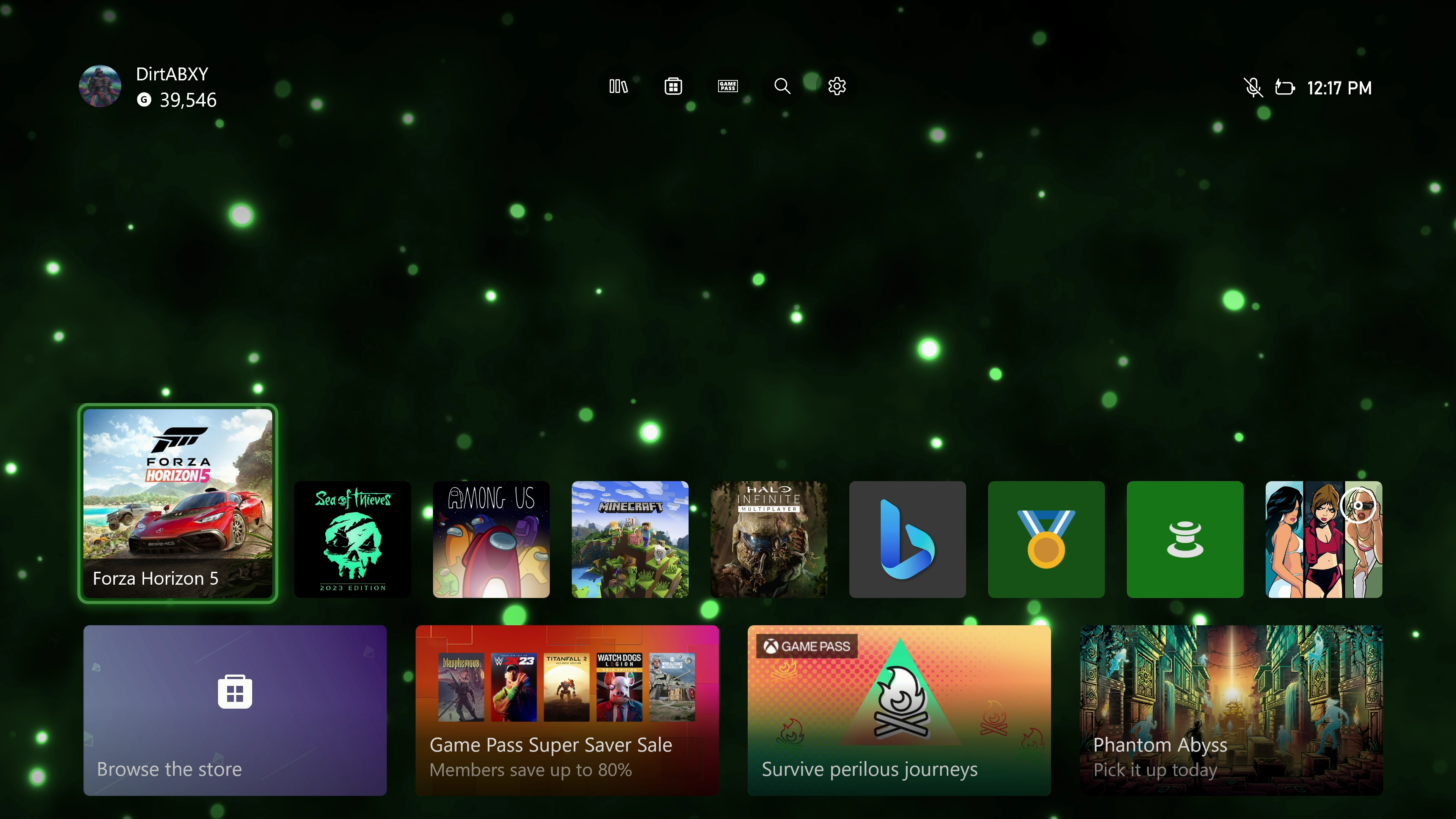Open the Bing app tile

(x=907, y=539)
